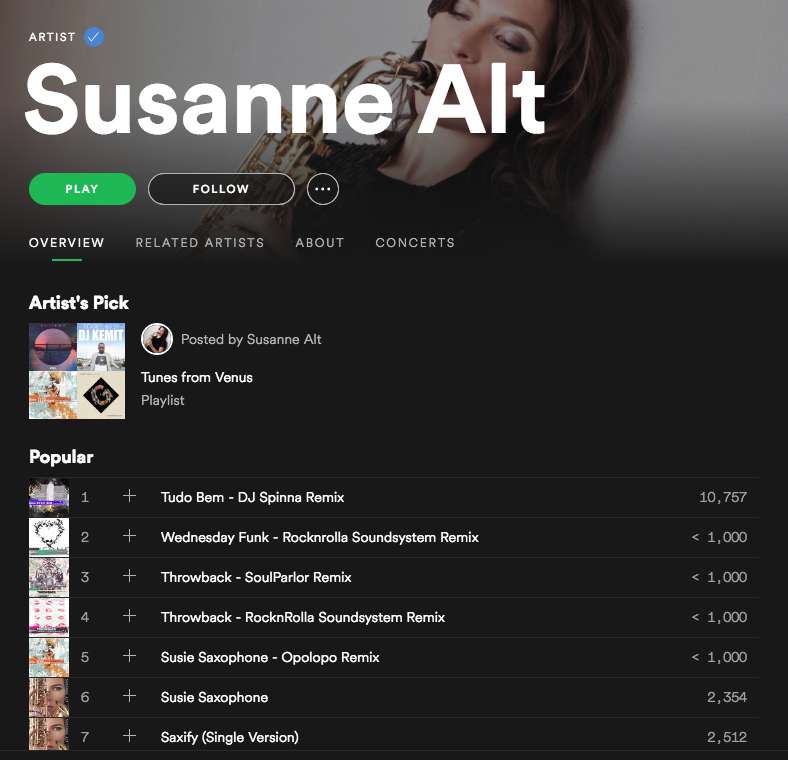The width and height of the screenshot is (788, 760).
Task: Add Saxify (Single Version) with plus icon
Action: (129, 736)
